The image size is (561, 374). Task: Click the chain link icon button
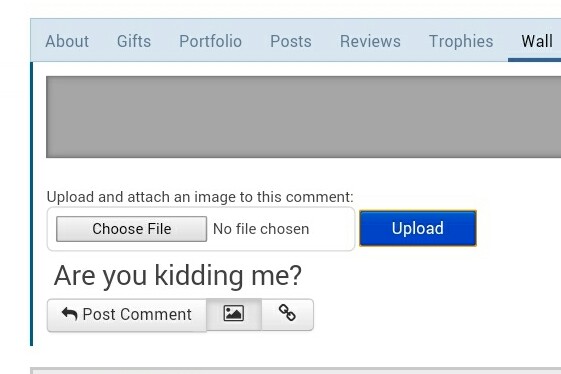click(x=287, y=314)
